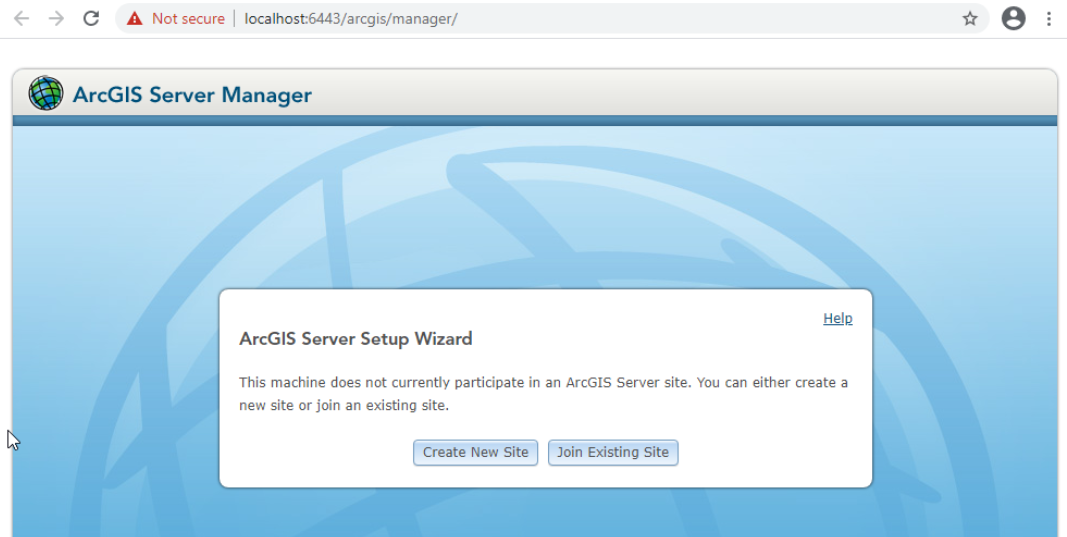Click the browser back arrow
The image size is (1067, 537).
click(x=22, y=18)
